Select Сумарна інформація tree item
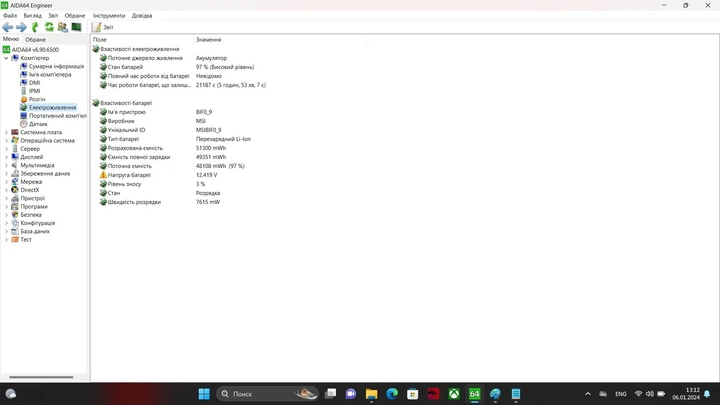Screen dimensions: 720x405 [56, 66]
